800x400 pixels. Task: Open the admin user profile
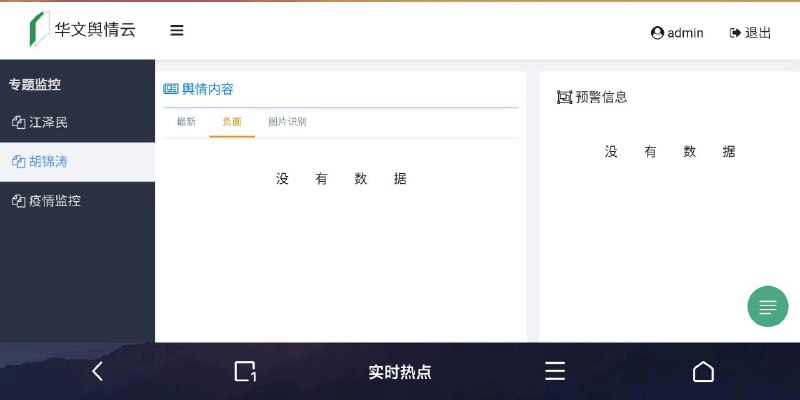677,33
